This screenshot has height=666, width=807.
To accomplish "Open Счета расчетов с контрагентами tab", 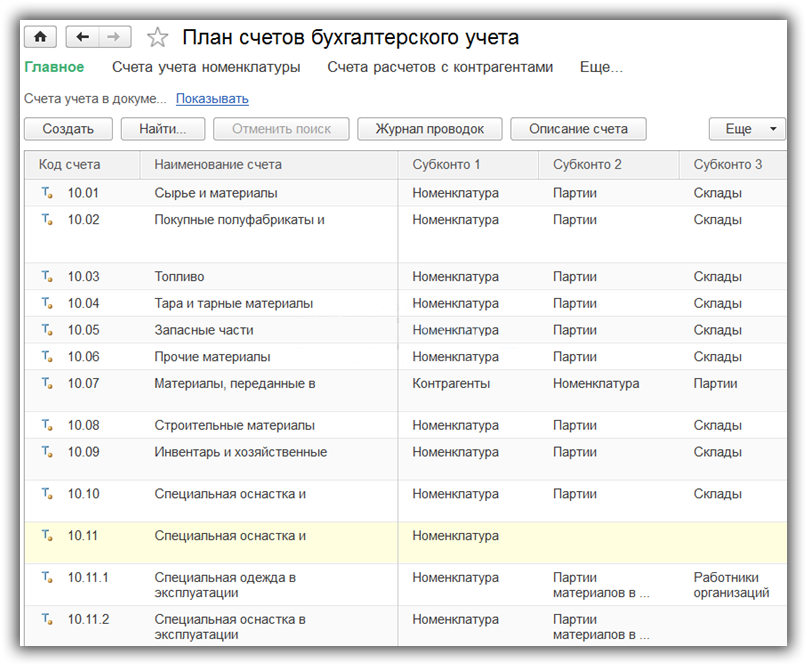I will point(440,67).
